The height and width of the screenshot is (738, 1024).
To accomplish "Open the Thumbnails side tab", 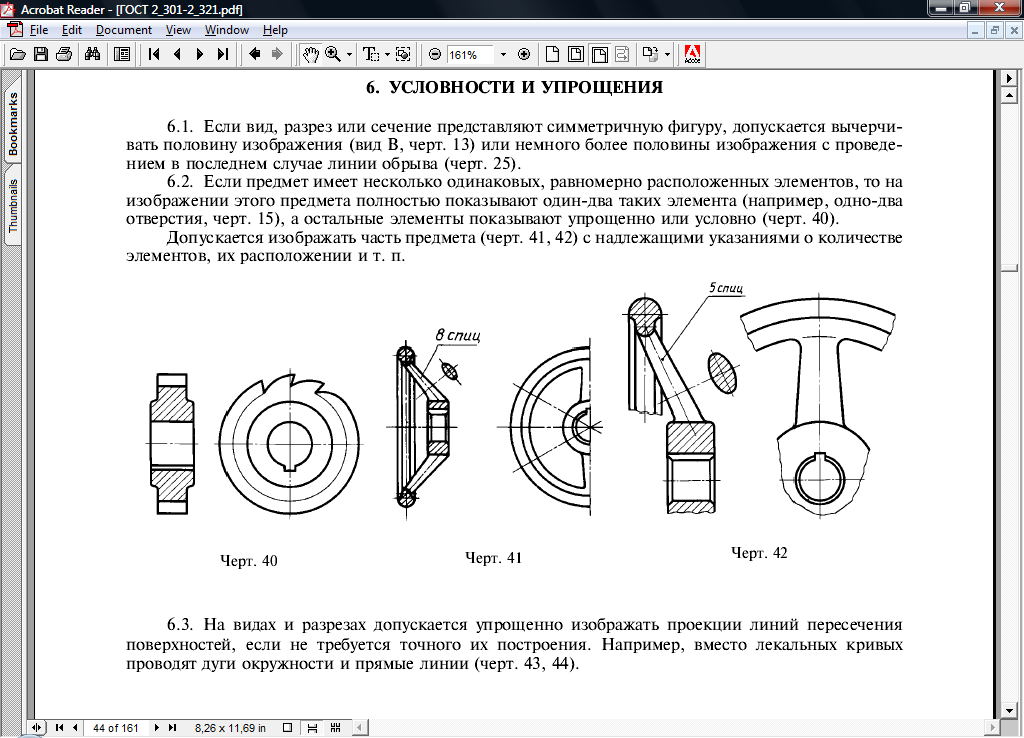I will 13,205.
